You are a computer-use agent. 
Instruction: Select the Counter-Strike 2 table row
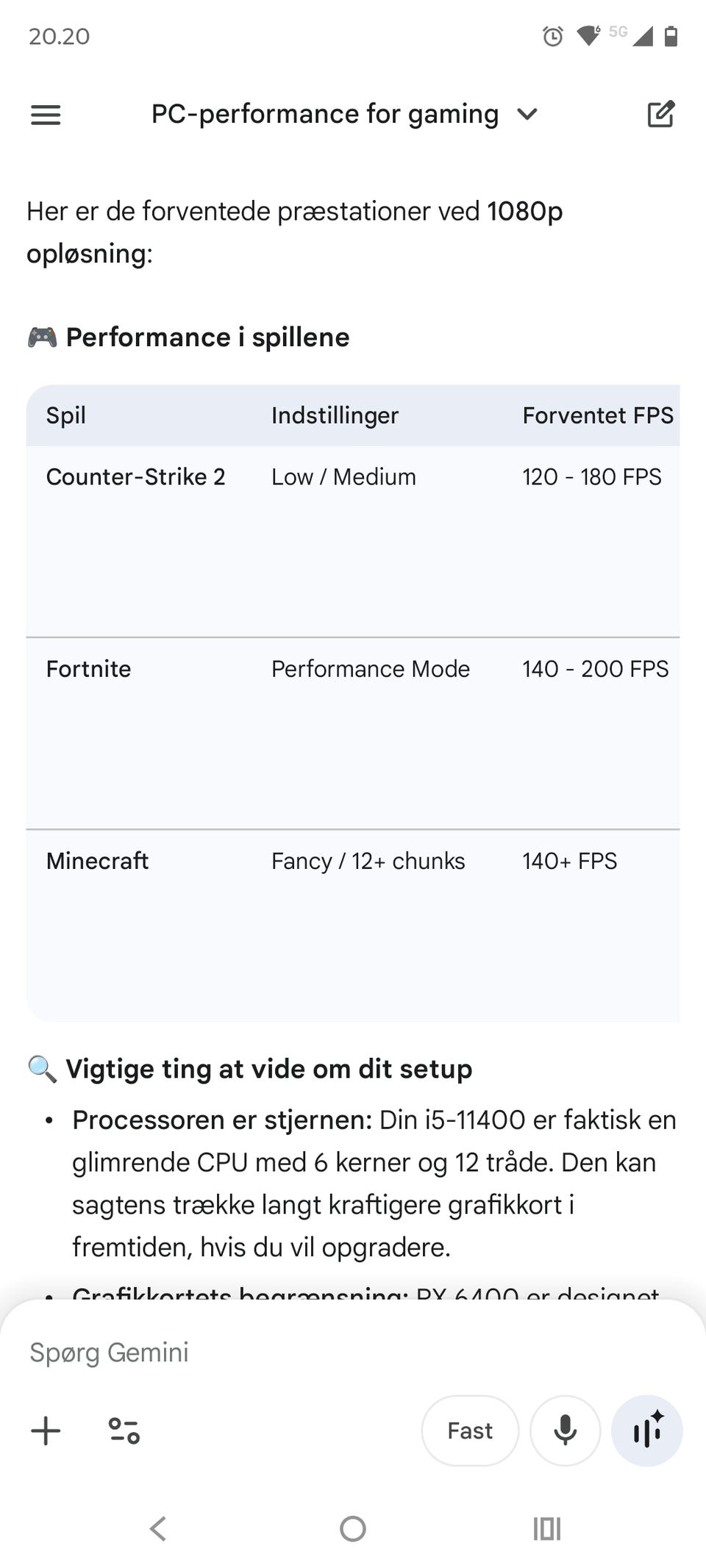pyautogui.click(x=135, y=477)
